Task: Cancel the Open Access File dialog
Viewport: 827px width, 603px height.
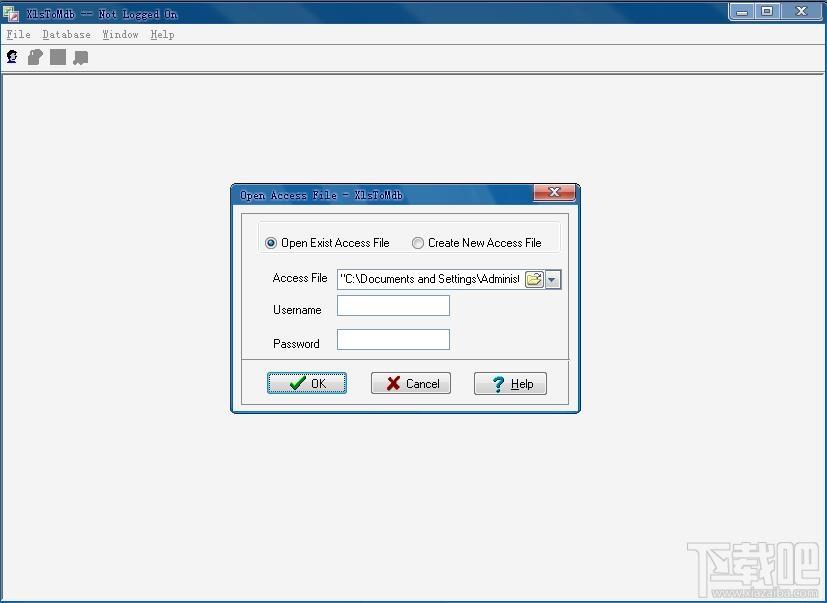Action: [x=411, y=383]
